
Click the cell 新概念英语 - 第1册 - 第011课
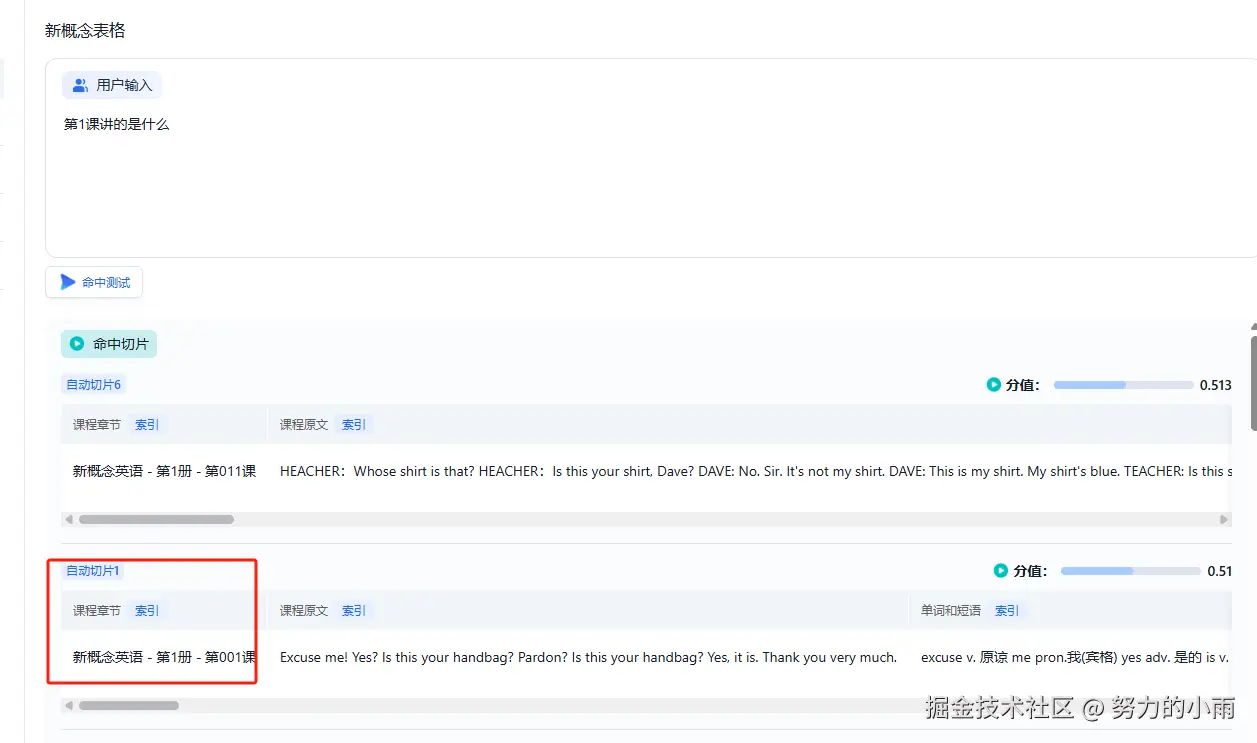(x=164, y=471)
